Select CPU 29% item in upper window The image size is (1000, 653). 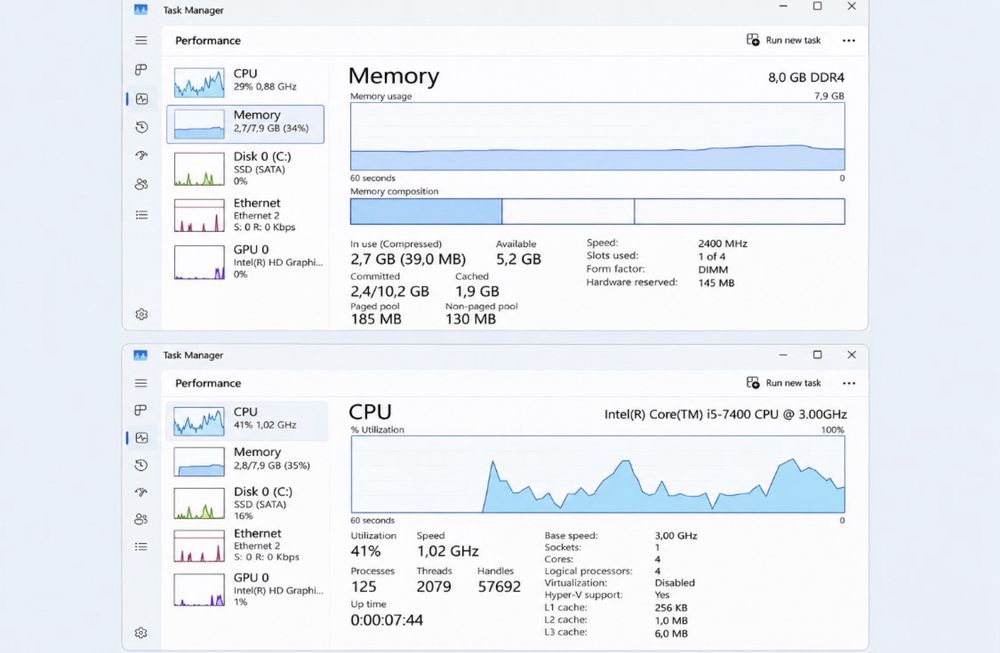[247, 82]
